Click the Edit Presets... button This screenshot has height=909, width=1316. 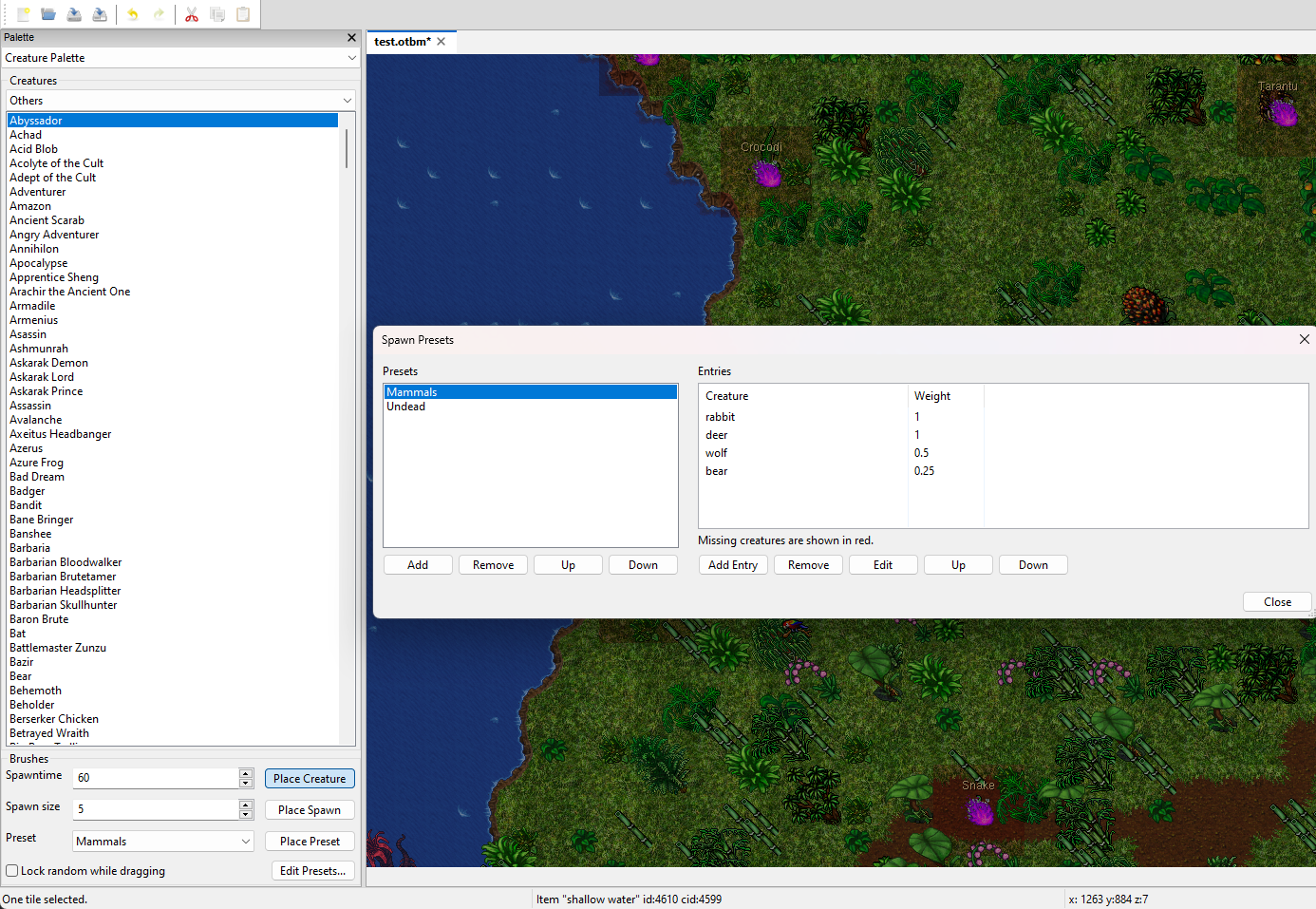tap(312, 871)
